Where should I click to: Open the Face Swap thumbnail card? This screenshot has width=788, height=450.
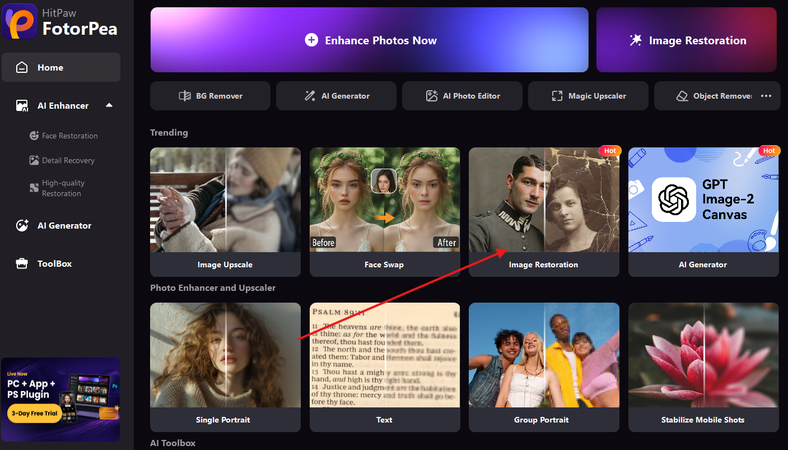click(x=384, y=212)
